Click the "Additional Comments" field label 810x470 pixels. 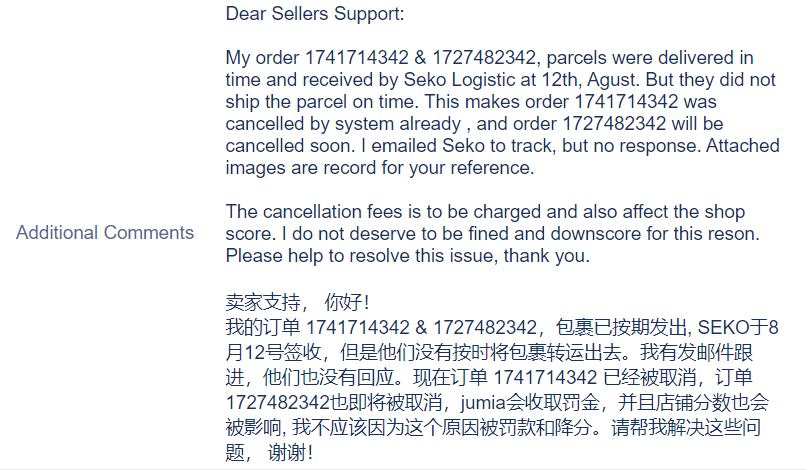(x=105, y=233)
